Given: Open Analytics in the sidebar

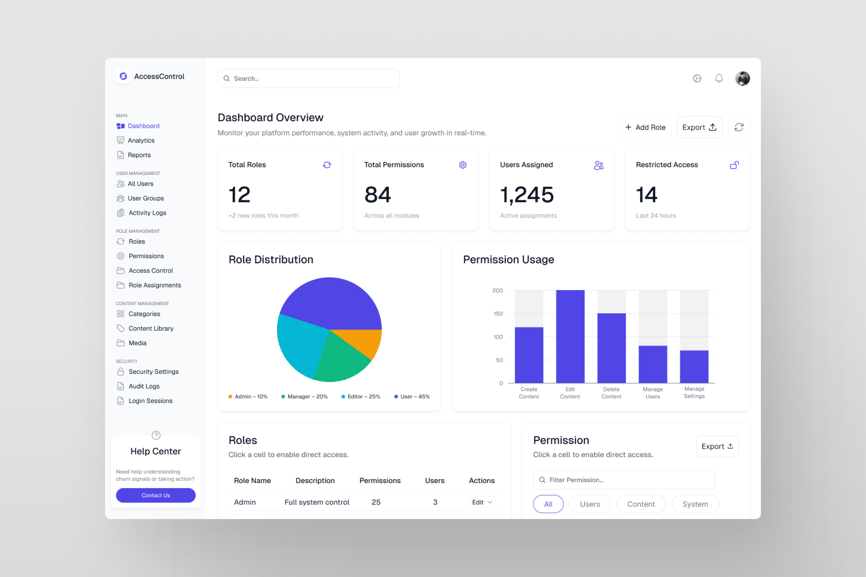Looking at the screenshot, I should tap(141, 141).
